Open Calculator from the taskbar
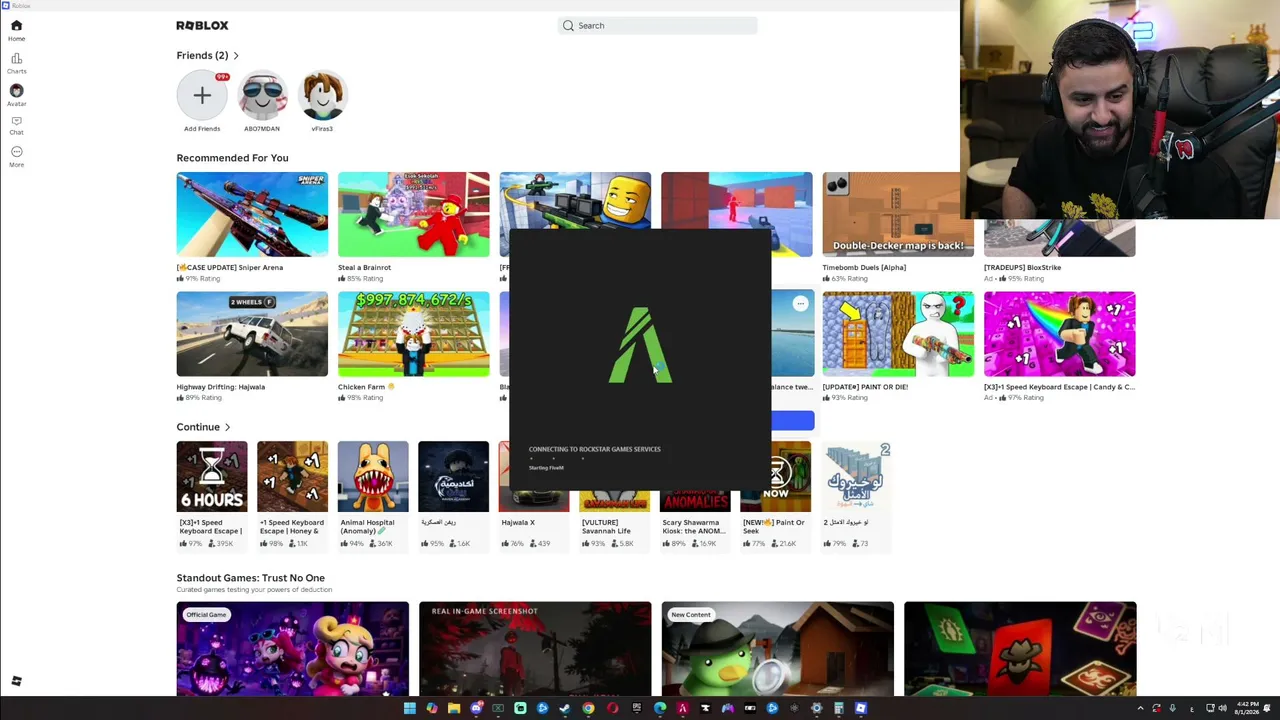The image size is (1280, 720). coord(838,708)
